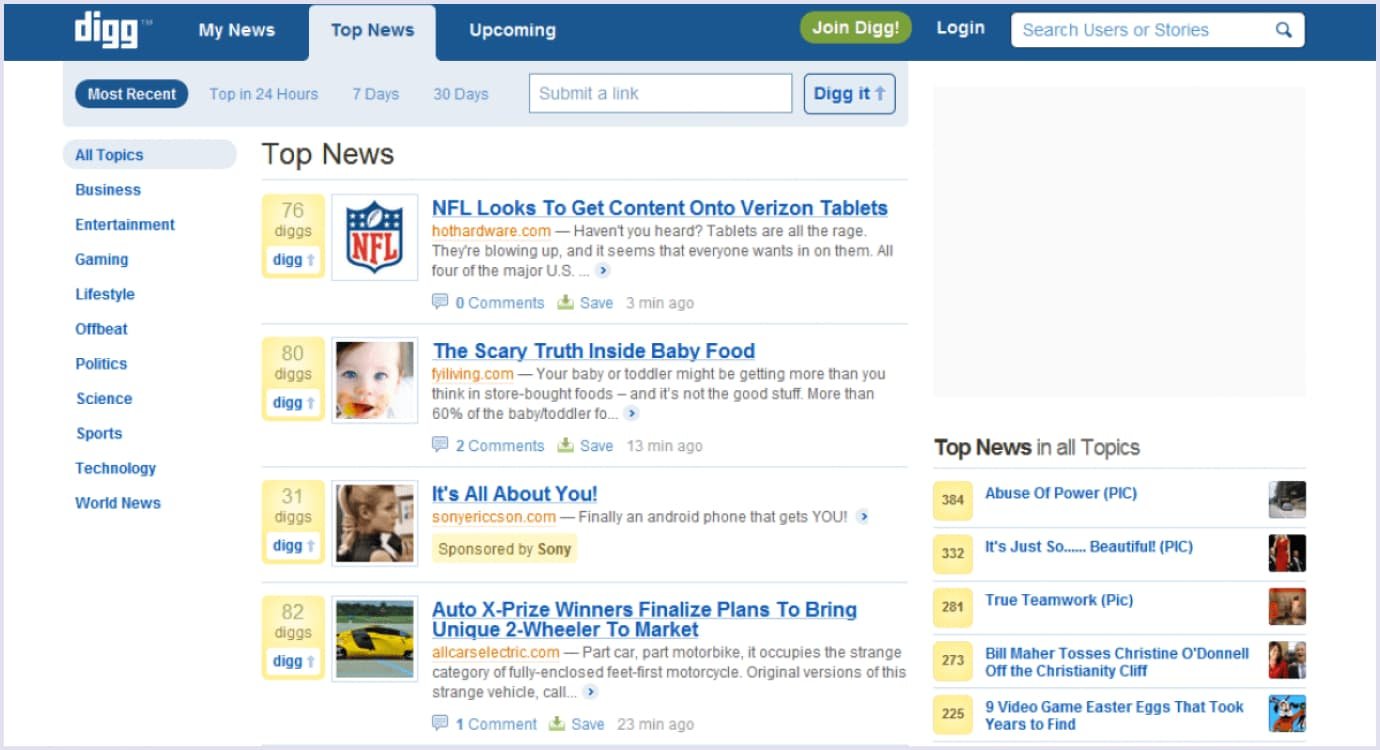The width and height of the screenshot is (1380, 750).
Task: Click the yellow vehicle thumbnail
Action: (x=375, y=638)
